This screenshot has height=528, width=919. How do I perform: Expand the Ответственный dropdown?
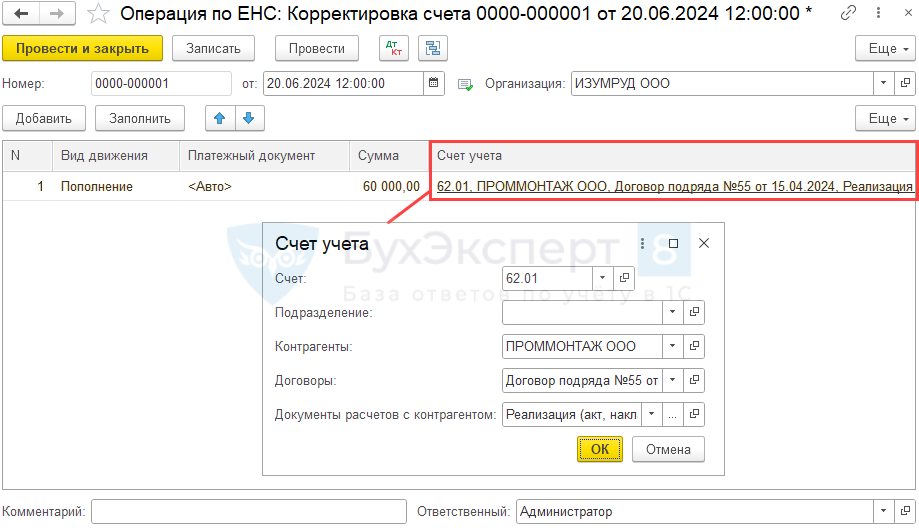coord(883,511)
